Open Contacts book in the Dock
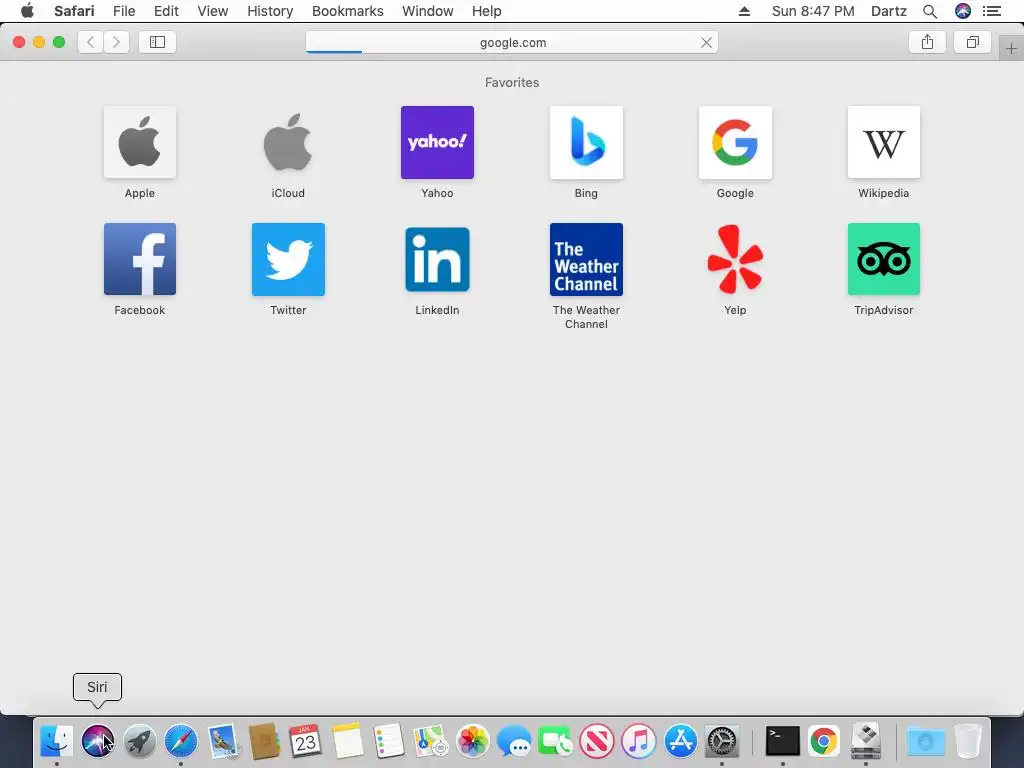Screen dimensions: 1024x768 click(264, 741)
